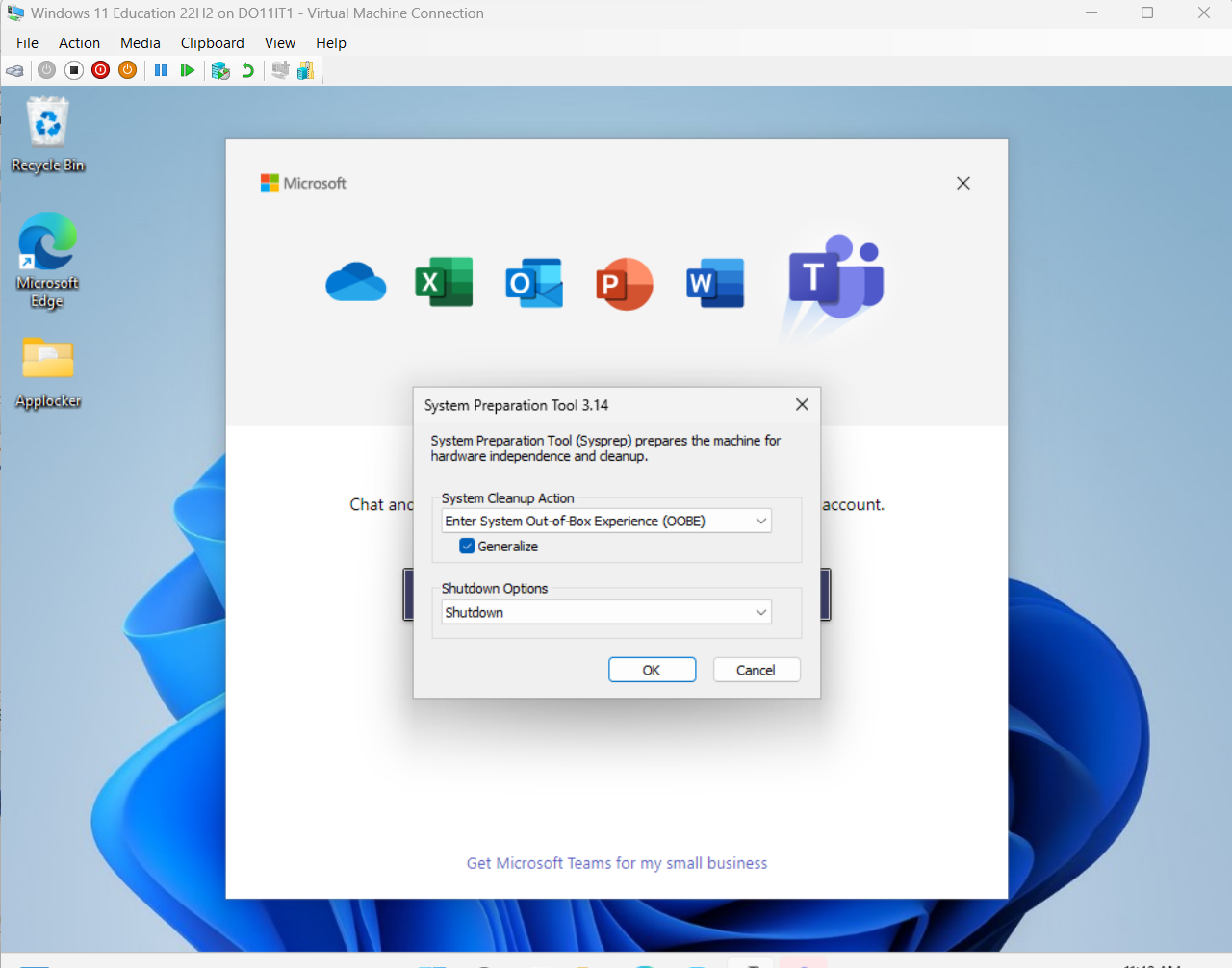1232x968 pixels.
Task: Open the Action menu
Action: (x=79, y=43)
